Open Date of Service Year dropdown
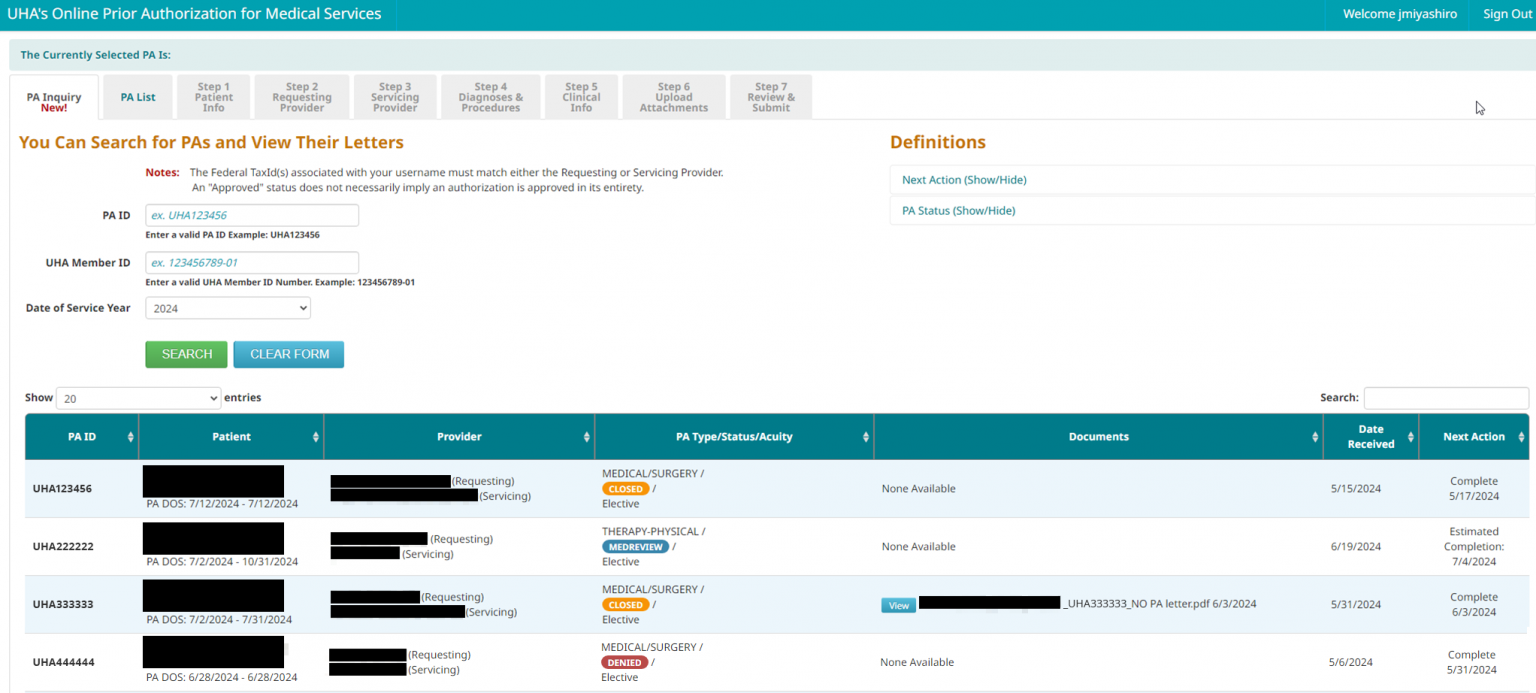This screenshot has width=1536, height=693. [228, 308]
